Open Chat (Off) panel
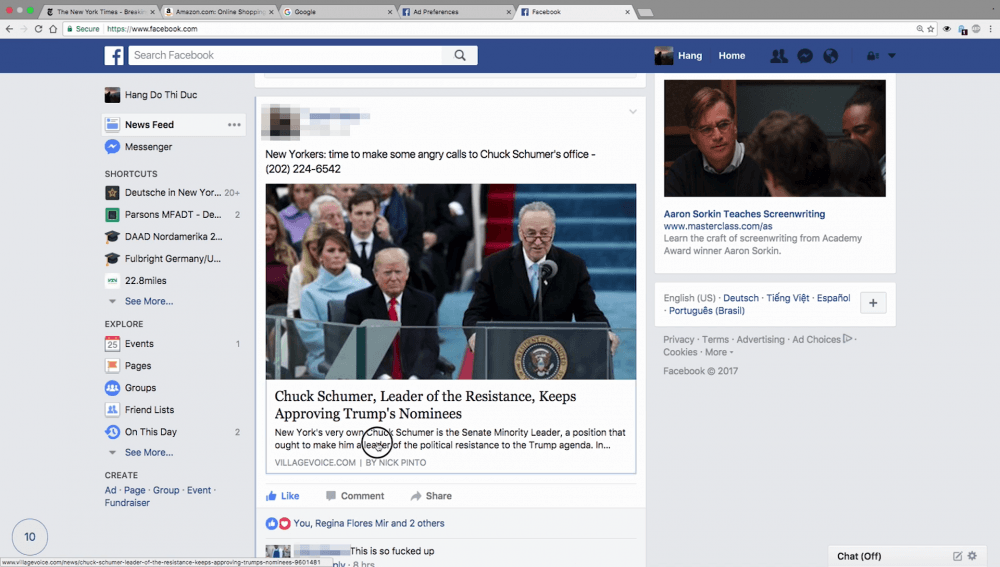 [858, 556]
